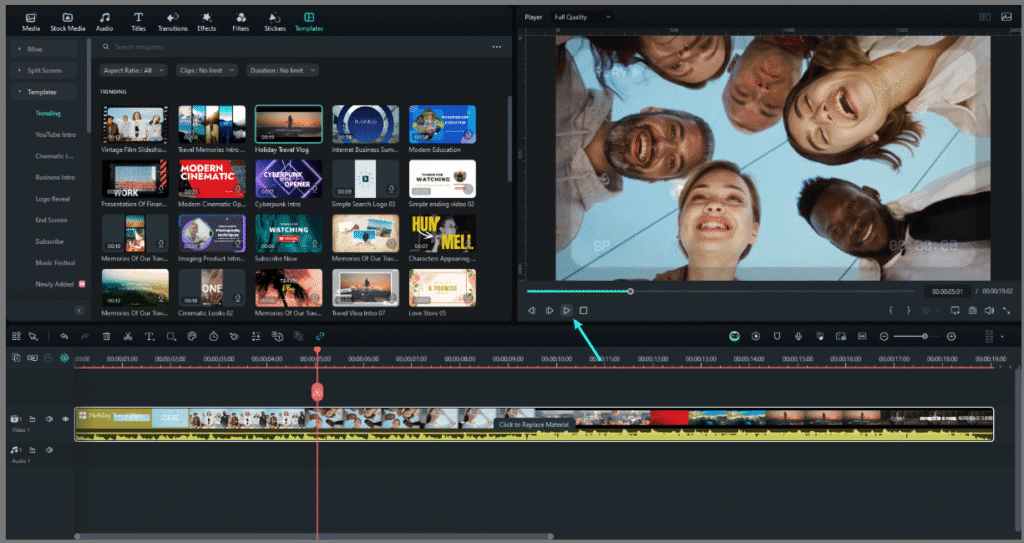
Task: Select the Music Festival subcategory
Action: tap(56, 263)
